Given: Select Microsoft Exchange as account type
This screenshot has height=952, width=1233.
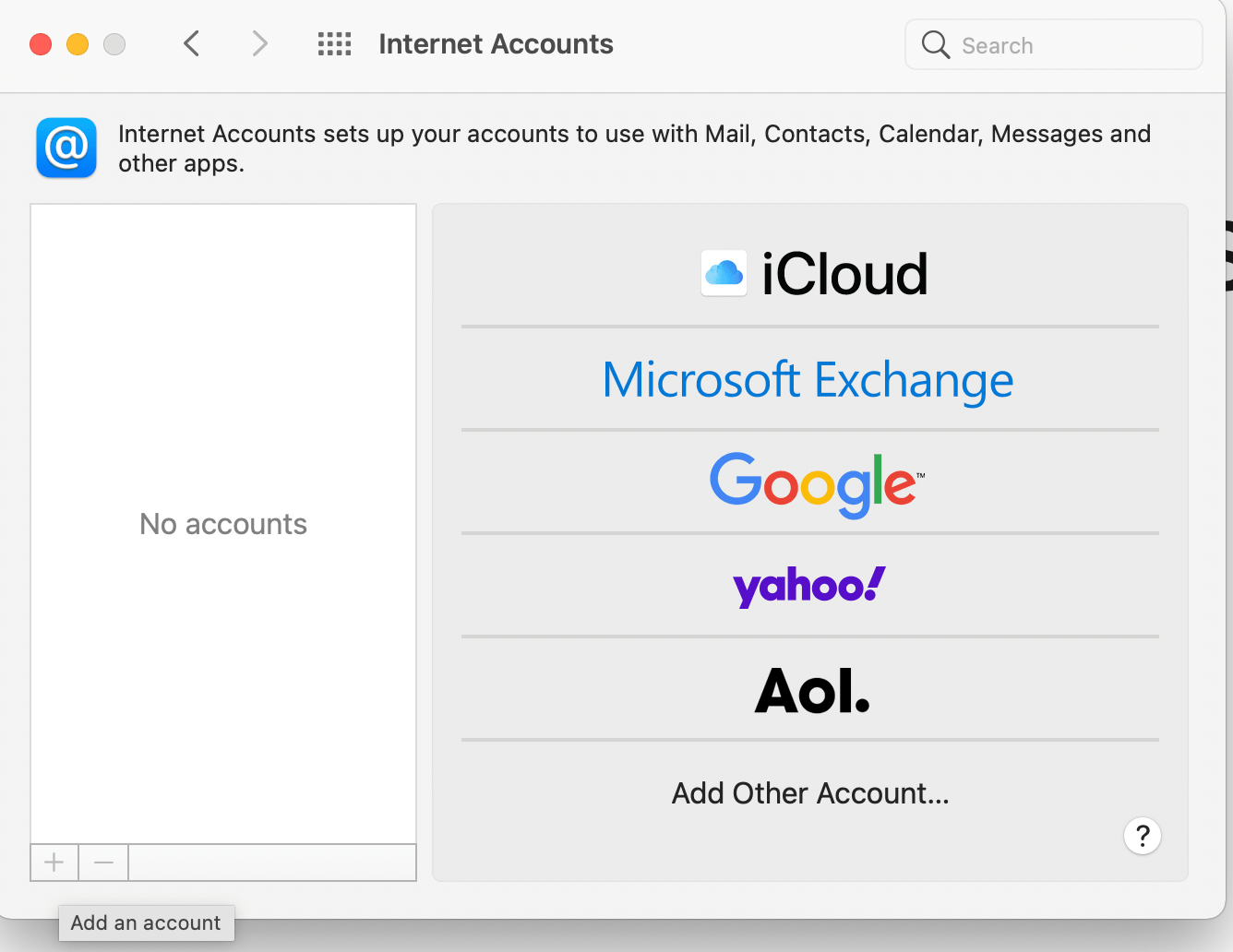Looking at the screenshot, I should (808, 380).
